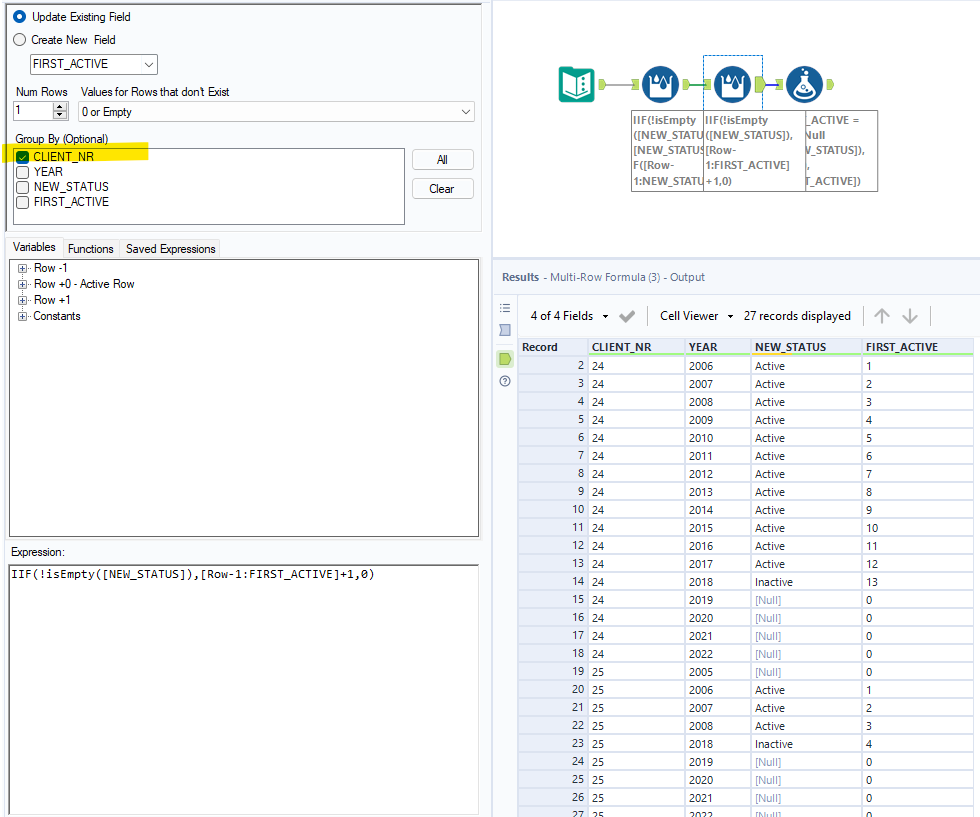Sort by CLIENT_NR column header
The image size is (980, 817).
pos(636,347)
